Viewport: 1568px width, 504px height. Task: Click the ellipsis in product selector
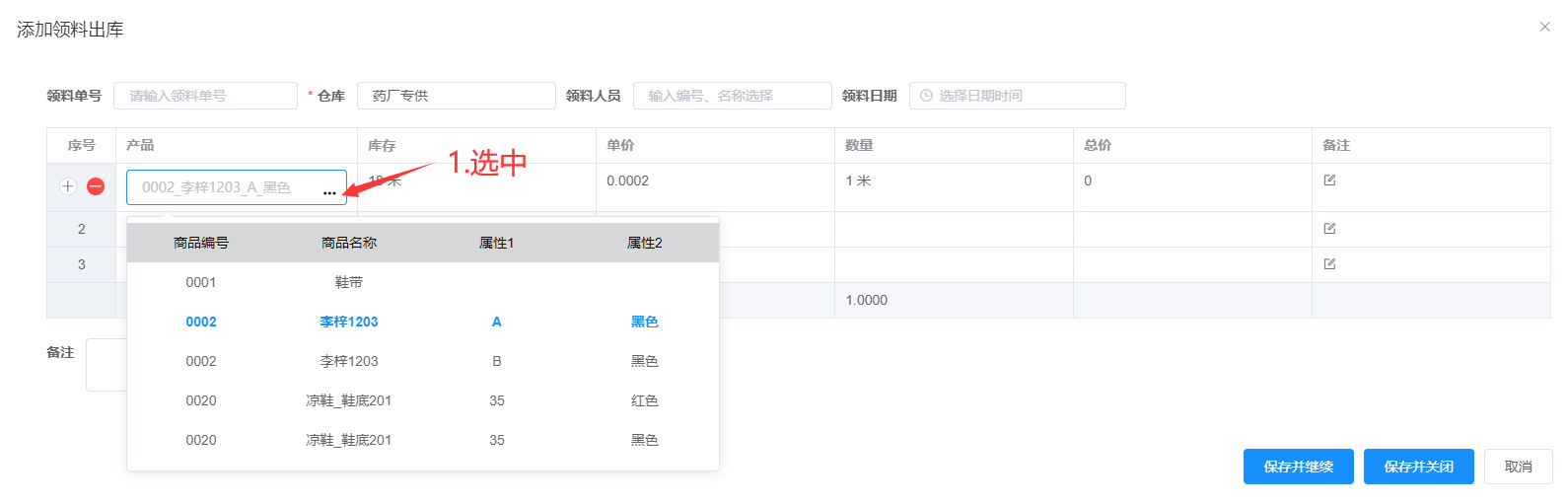pyautogui.click(x=329, y=192)
